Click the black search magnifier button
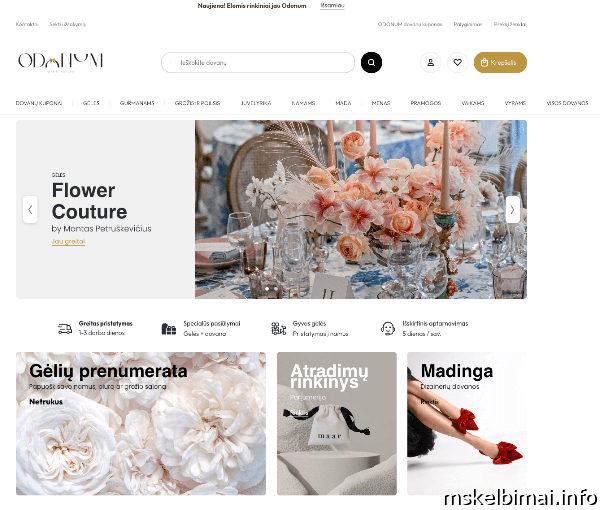 point(371,62)
